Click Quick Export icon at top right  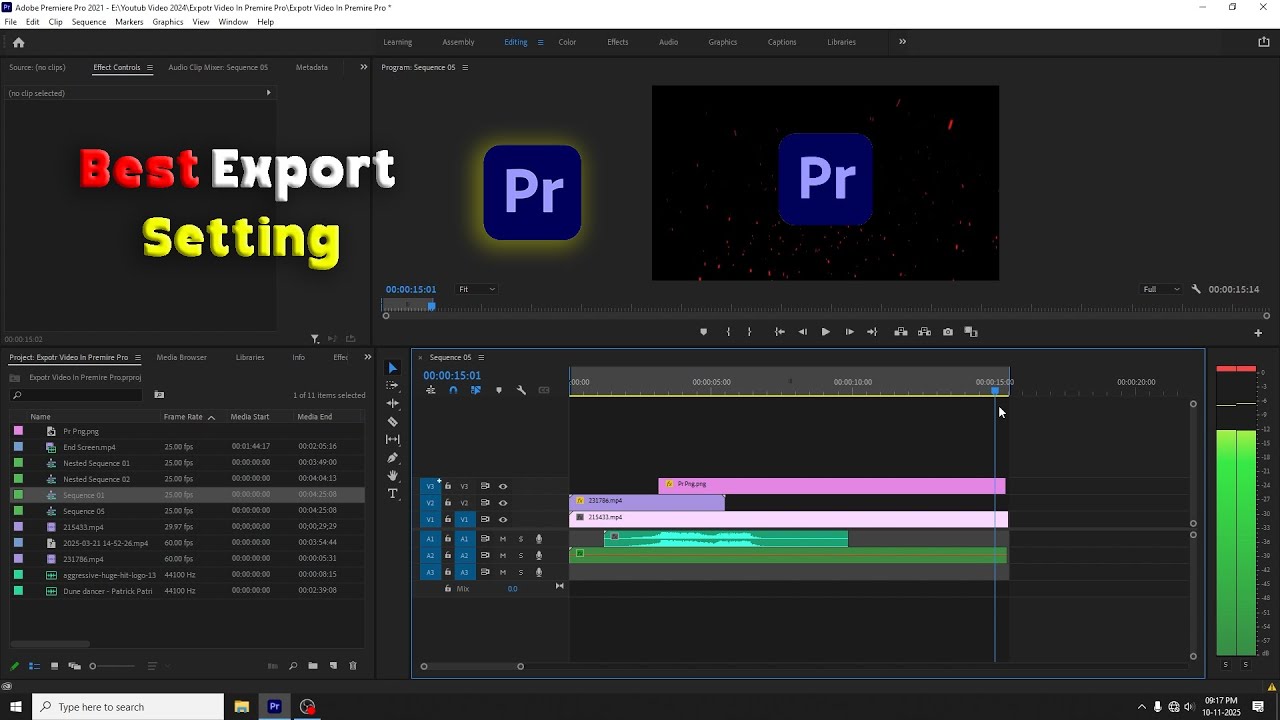[1263, 42]
